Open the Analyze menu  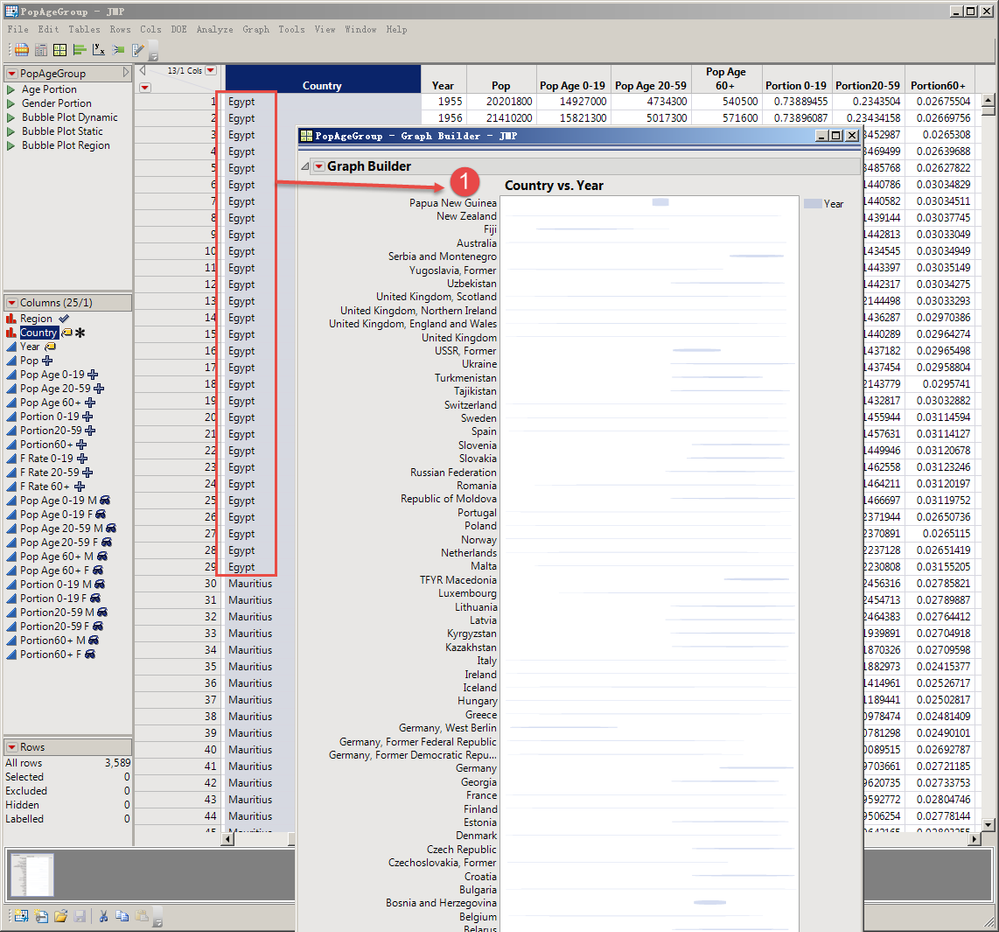[x=214, y=29]
